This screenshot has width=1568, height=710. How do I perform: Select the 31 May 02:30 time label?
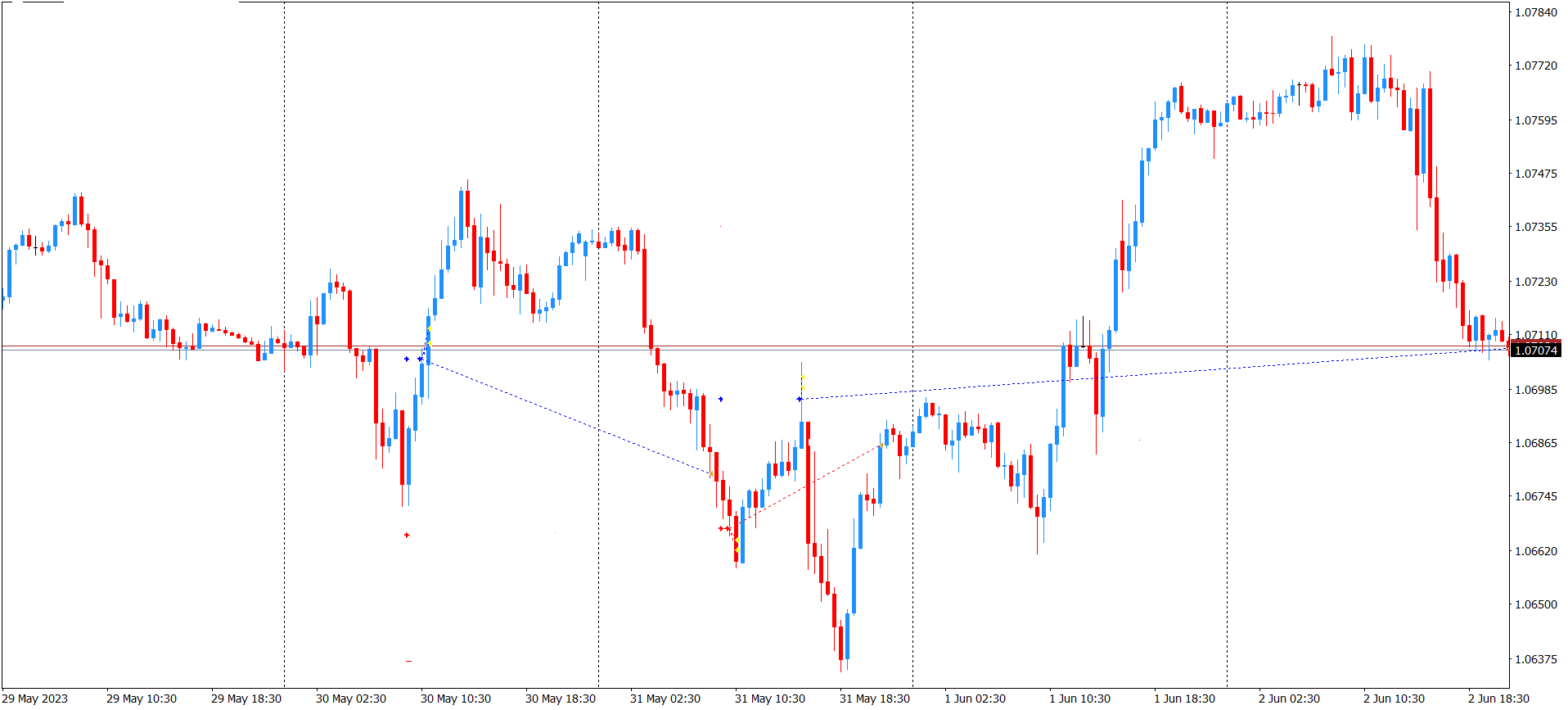665,699
